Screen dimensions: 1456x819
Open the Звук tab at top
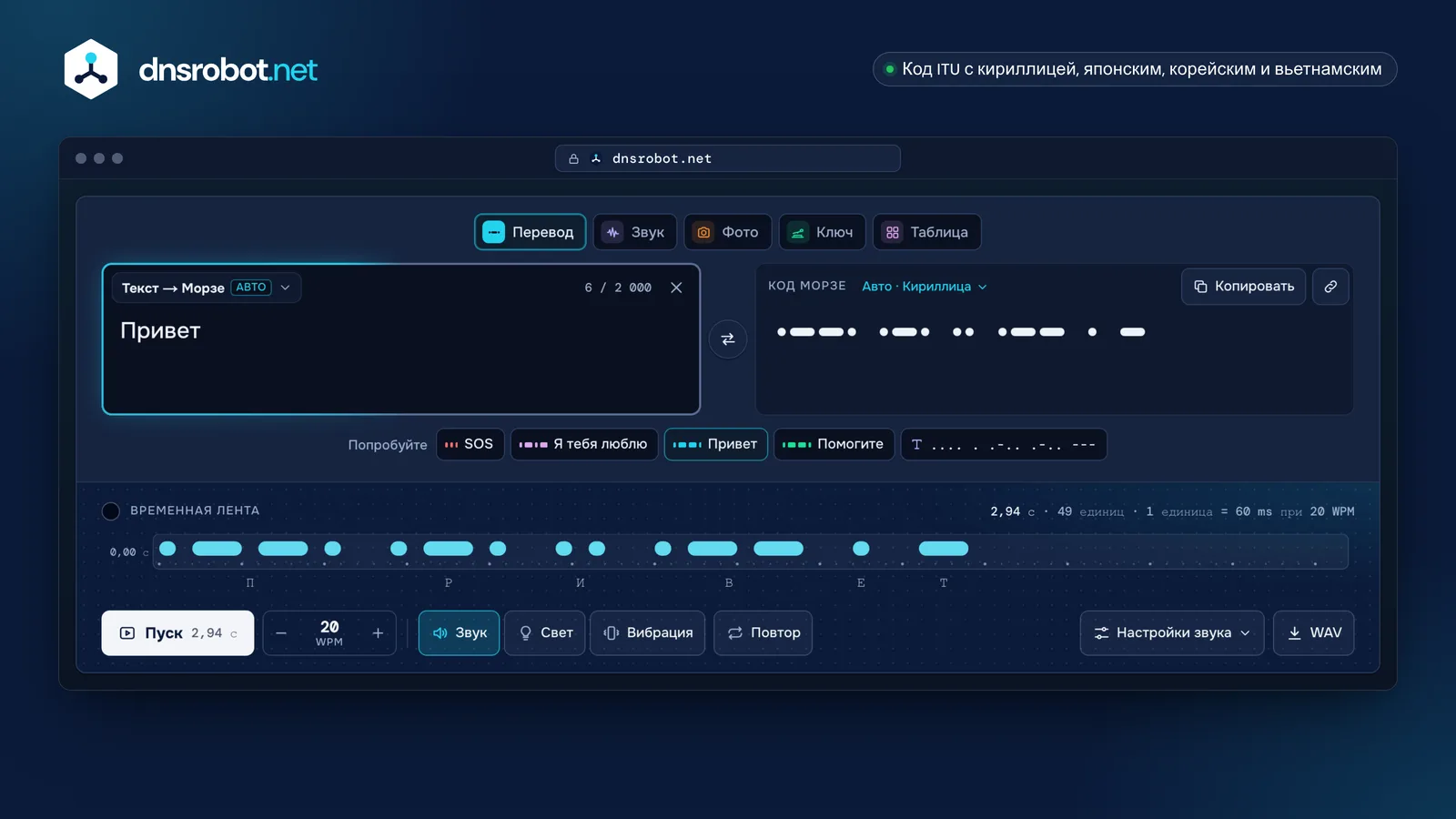[x=635, y=232]
